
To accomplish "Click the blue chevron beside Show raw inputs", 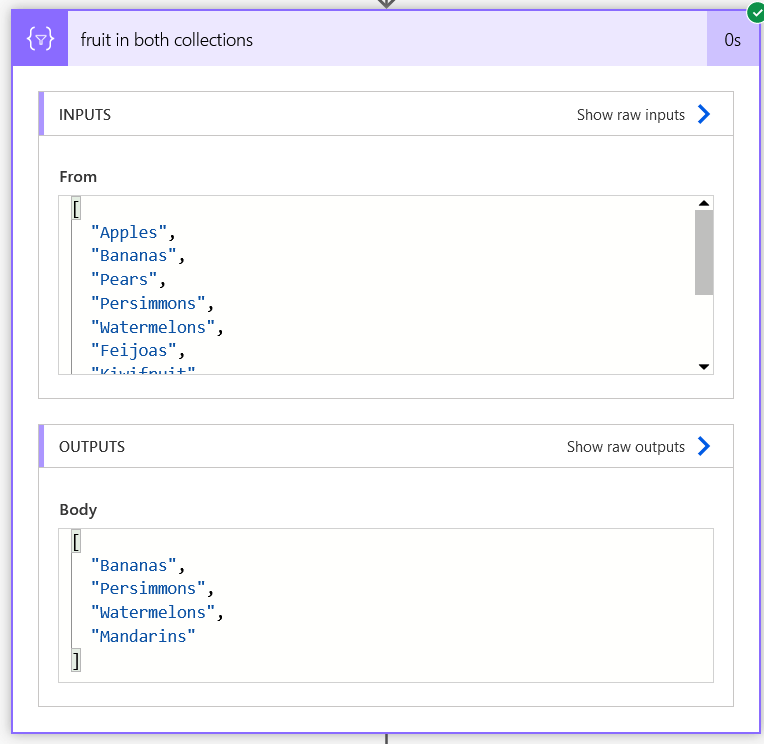I will pos(704,114).
